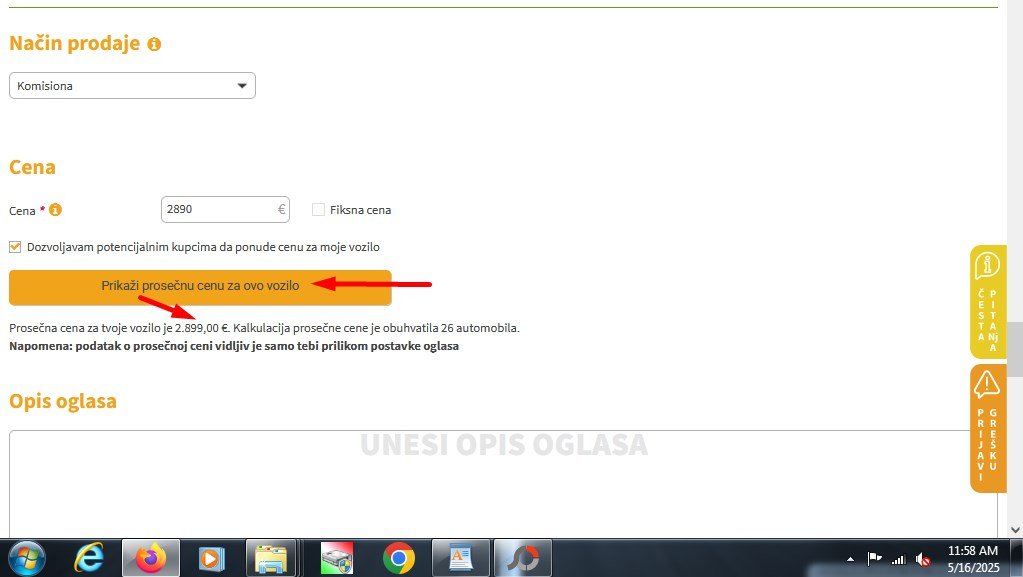Click the Opis oglasa heading
Image resolution: width=1023 pixels, height=577 pixels.
pos(63,401)
